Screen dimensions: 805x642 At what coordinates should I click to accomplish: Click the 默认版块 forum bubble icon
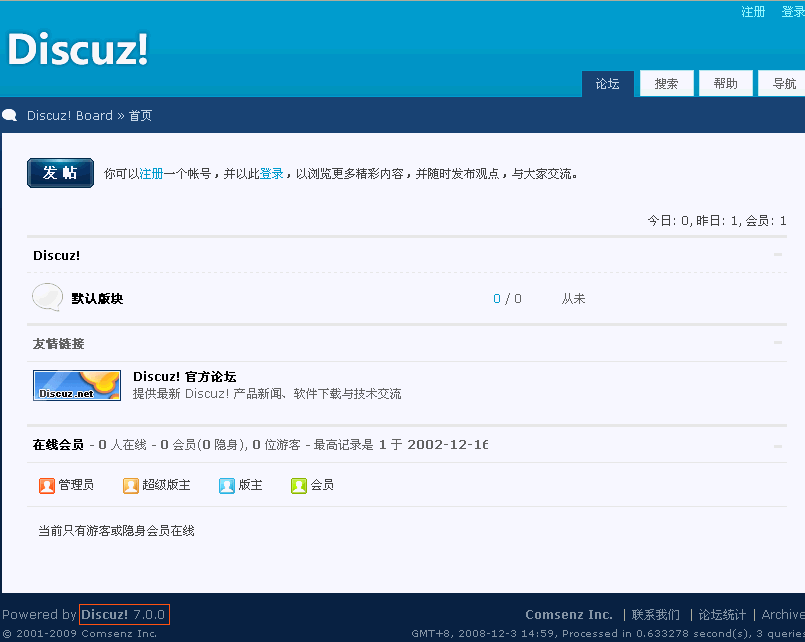(47, 297)
